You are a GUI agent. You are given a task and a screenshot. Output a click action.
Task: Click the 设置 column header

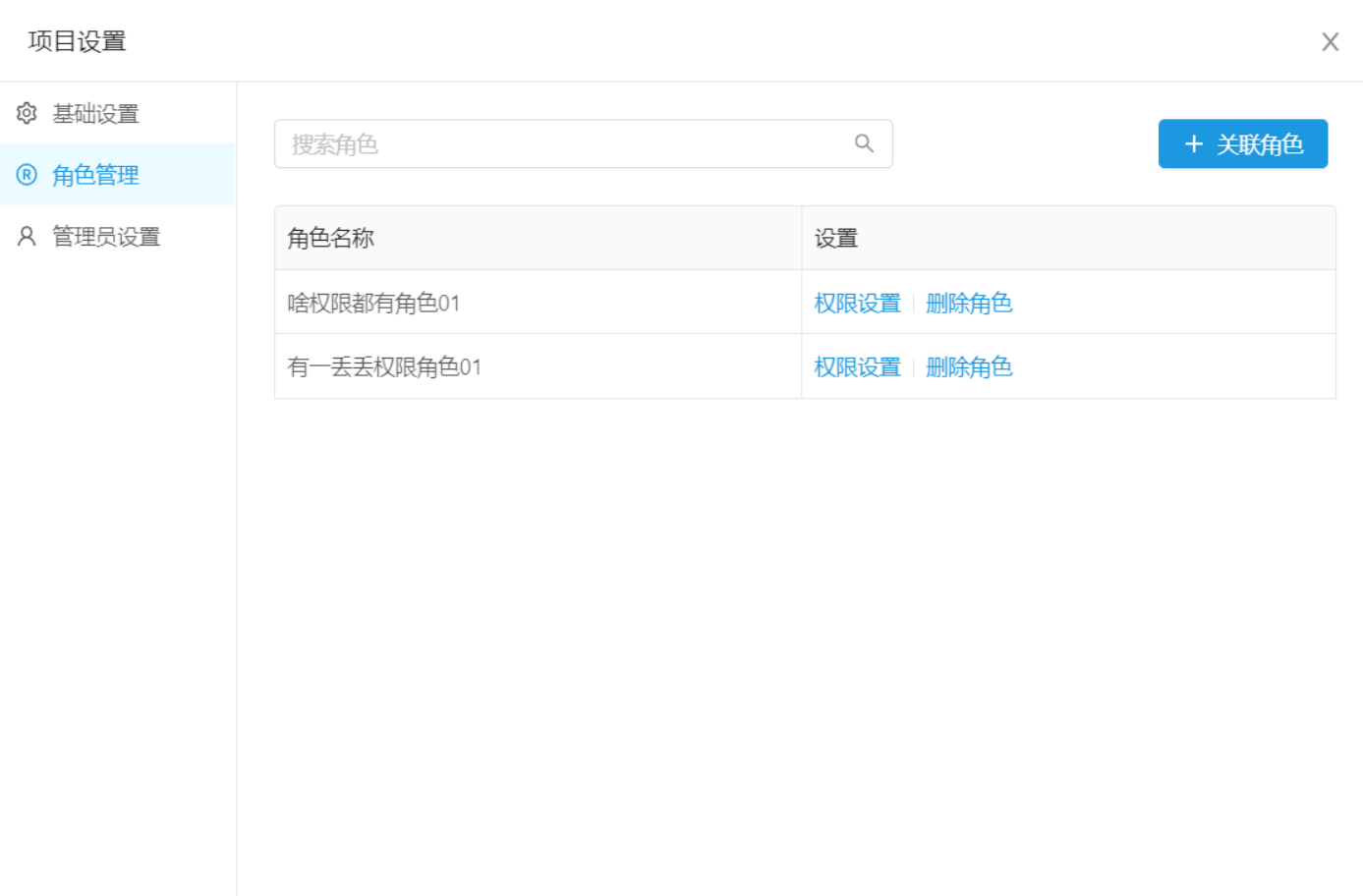pos(835,238)
